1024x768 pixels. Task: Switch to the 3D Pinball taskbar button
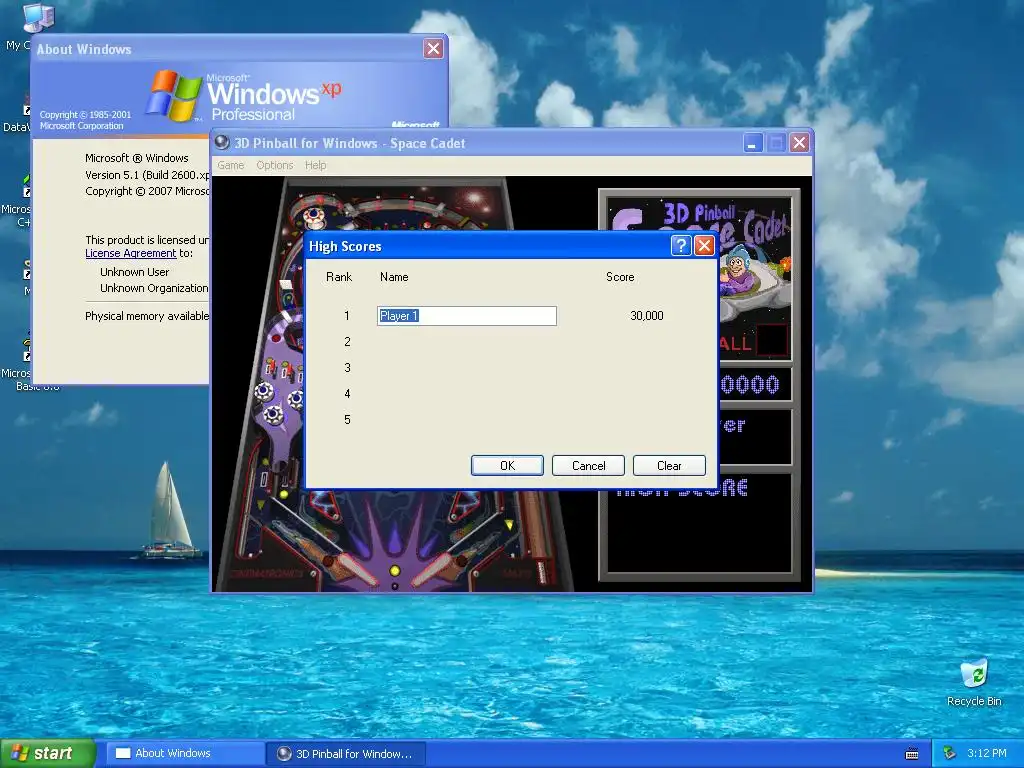click(346, 753)
